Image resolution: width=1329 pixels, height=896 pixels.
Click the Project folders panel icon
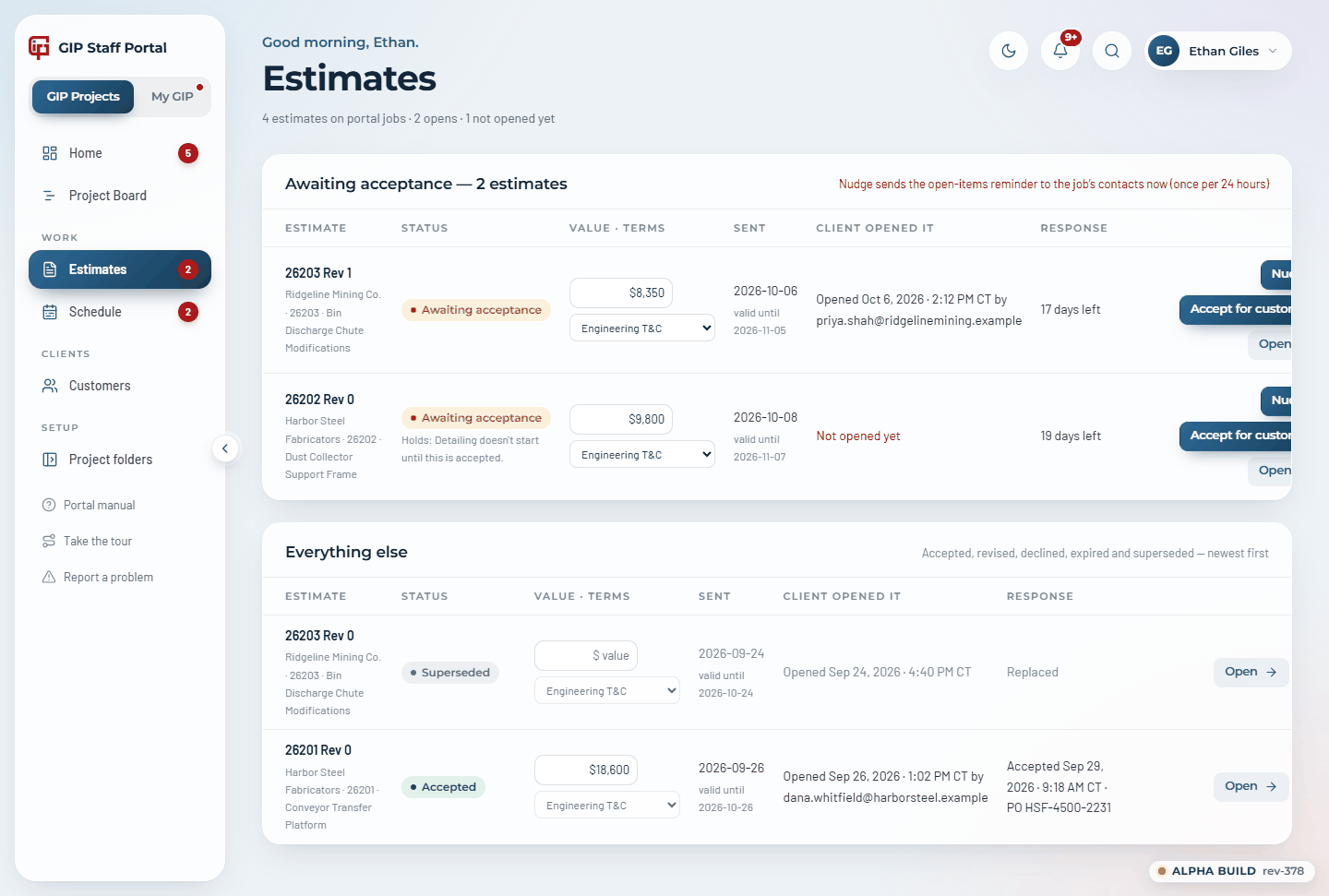pos(50,460)
